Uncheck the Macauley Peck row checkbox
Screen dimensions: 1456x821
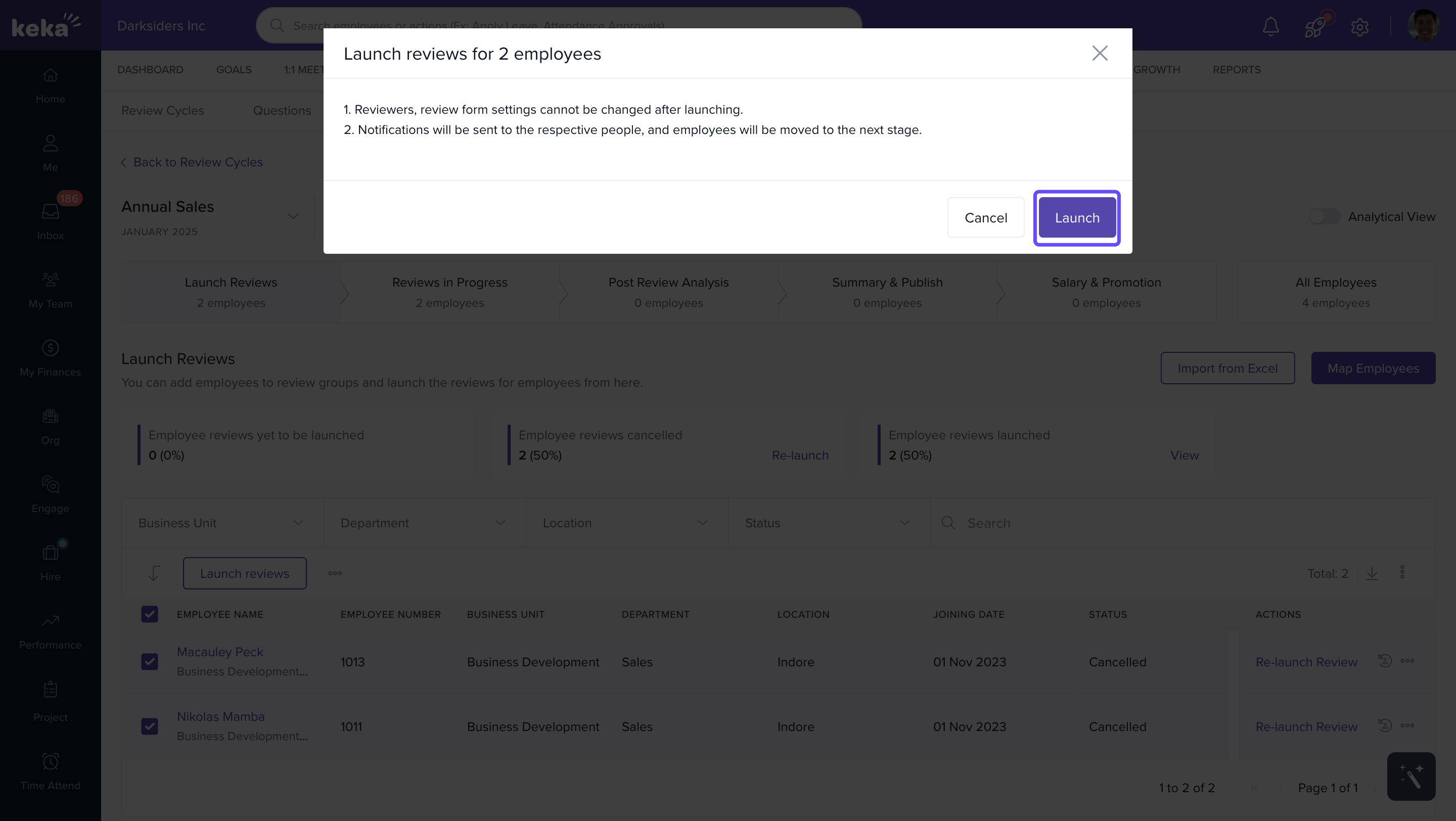click(150, 662)
